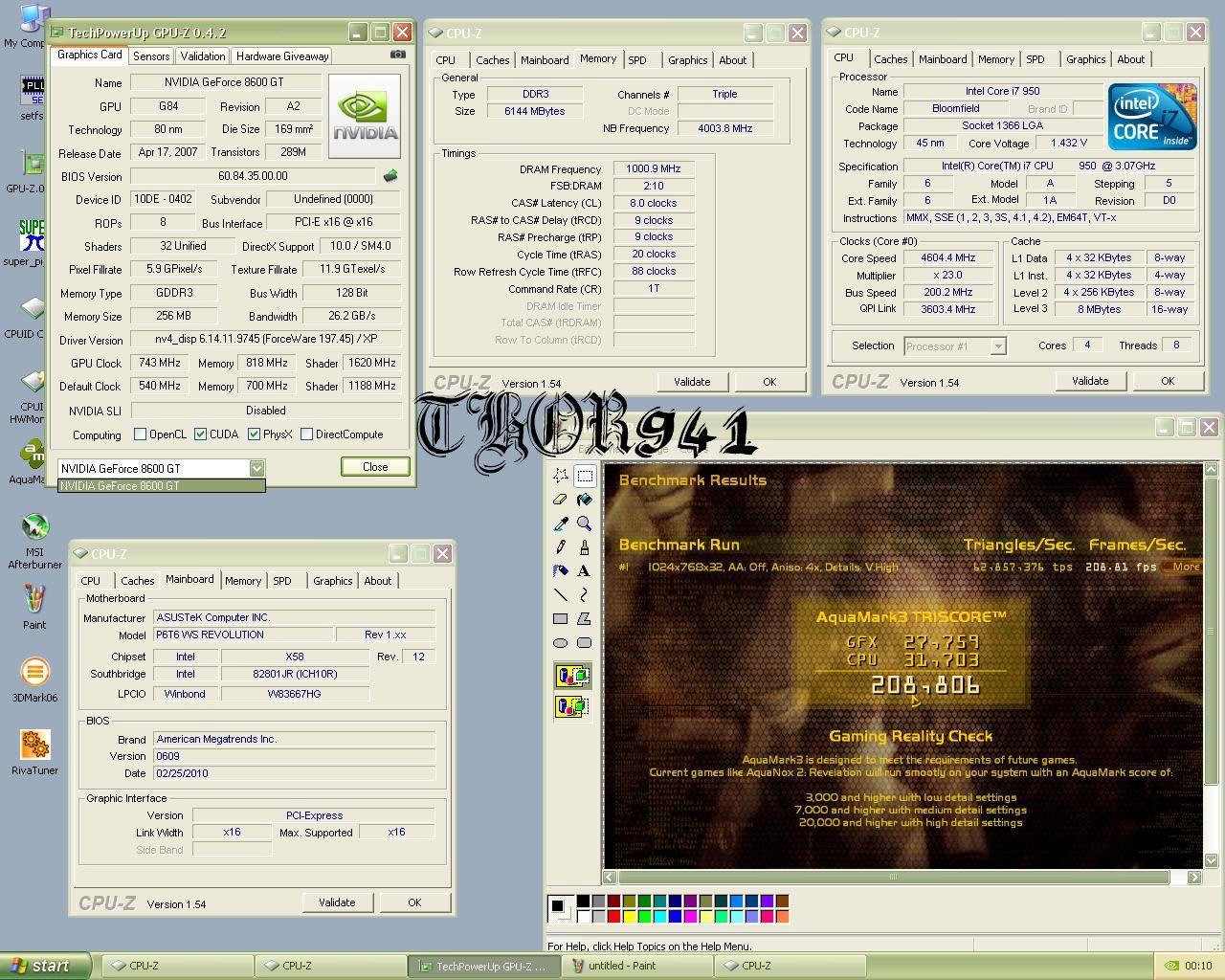Screen dimensions: 1225x980
Task: Pick NVIDIA GeForce 8600 GT in dropdown list
Action: pos(161,486)
